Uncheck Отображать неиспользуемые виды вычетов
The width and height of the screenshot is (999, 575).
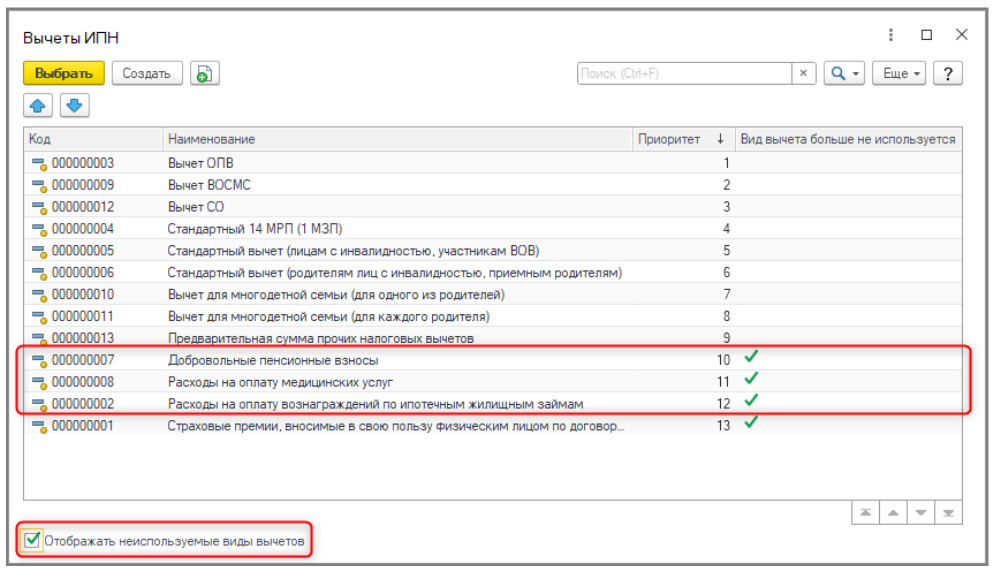pyautogui.click(x=33, y=540)
